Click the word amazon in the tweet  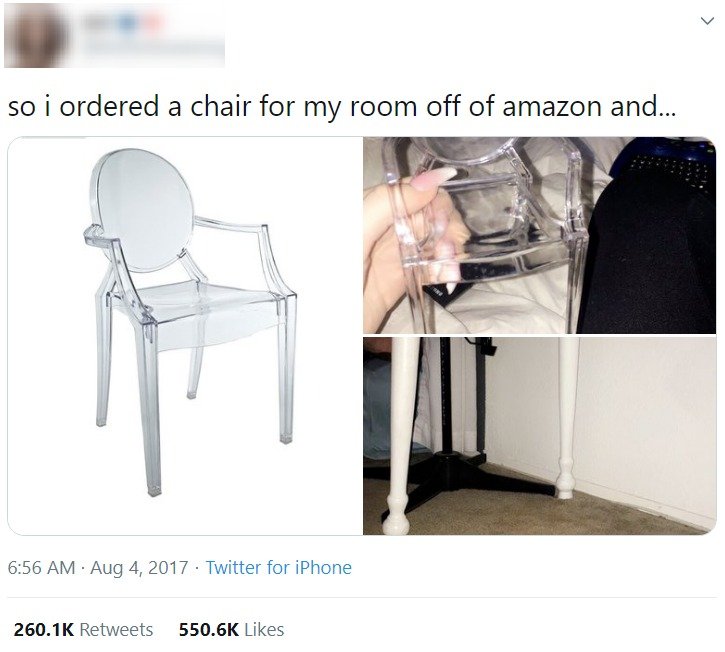tap(553, 106)
